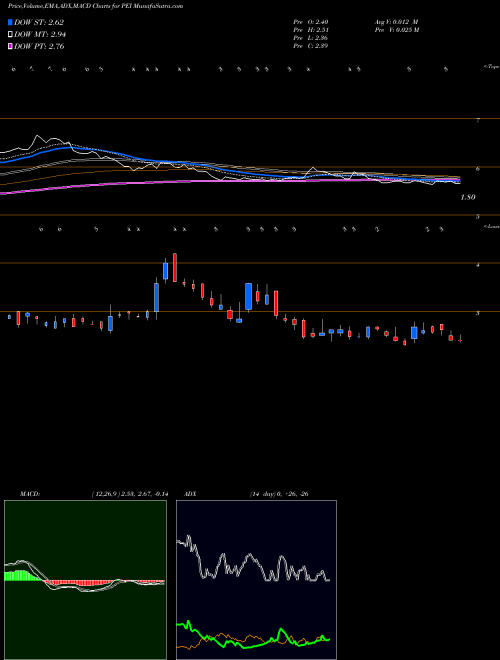
Task: Click the ADX (14 day) values text
Action: point(279,494)
